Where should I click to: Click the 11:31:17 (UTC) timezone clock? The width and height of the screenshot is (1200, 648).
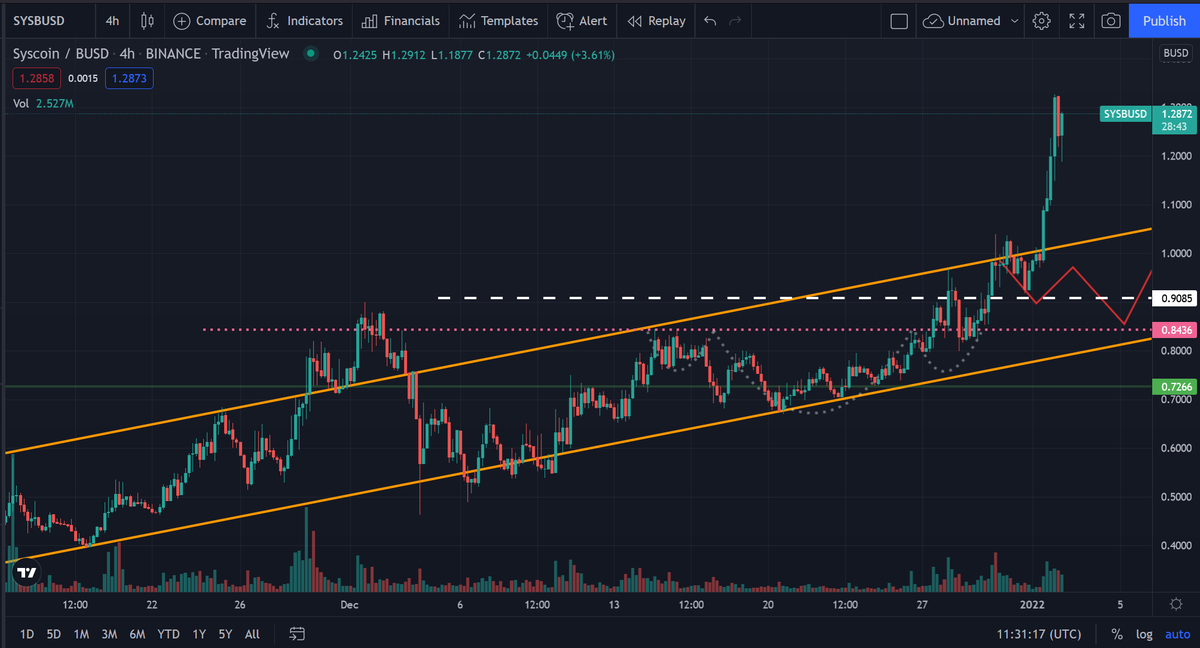click(1038, 634)
